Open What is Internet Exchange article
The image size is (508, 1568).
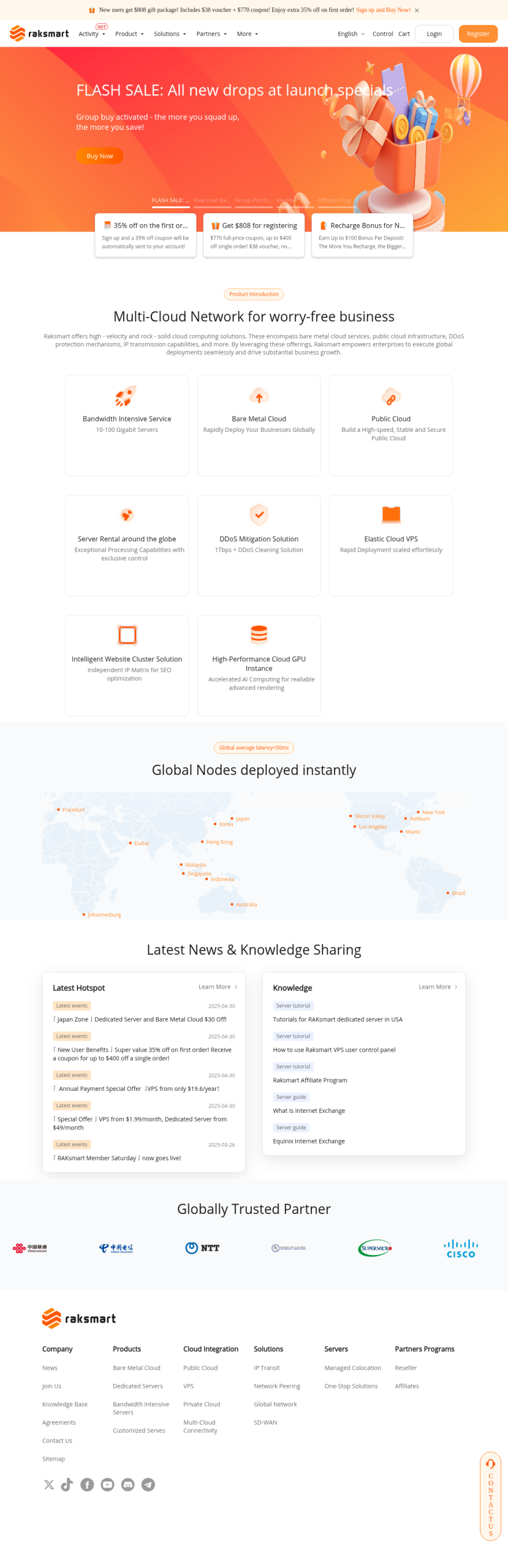coord(309,1110)
